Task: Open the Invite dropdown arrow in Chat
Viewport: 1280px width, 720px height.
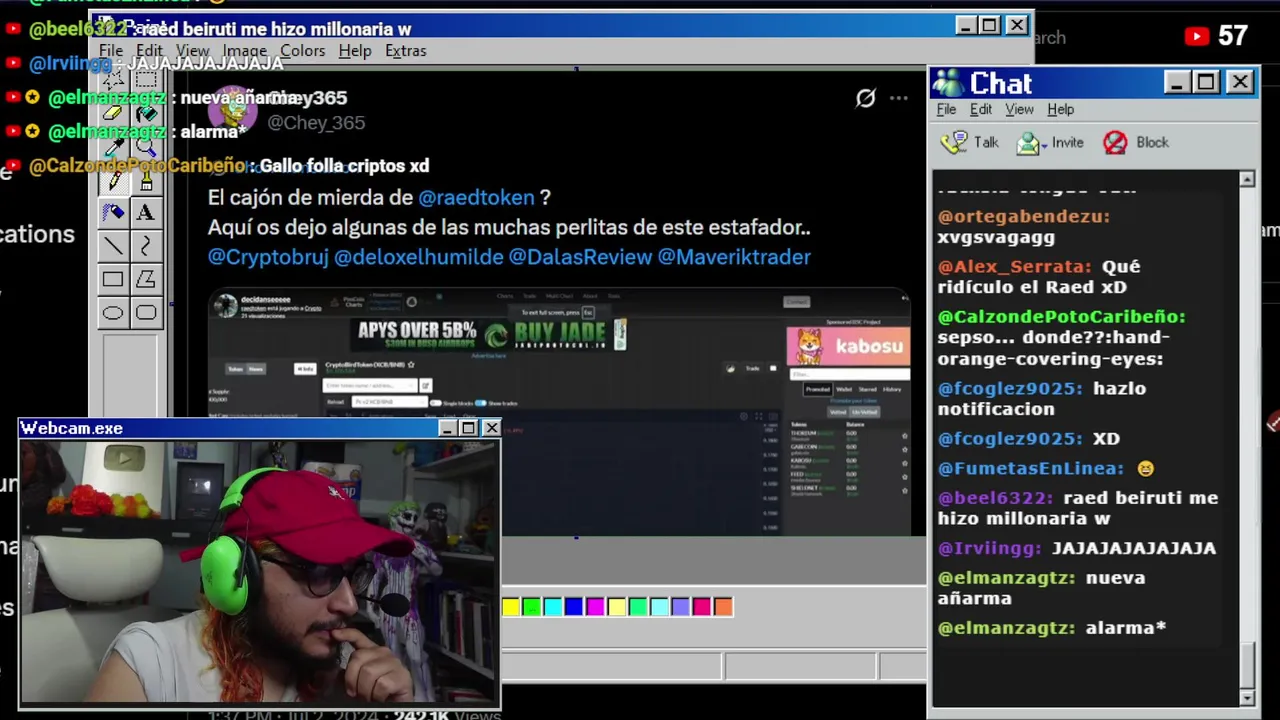Action: point(1044,145)
